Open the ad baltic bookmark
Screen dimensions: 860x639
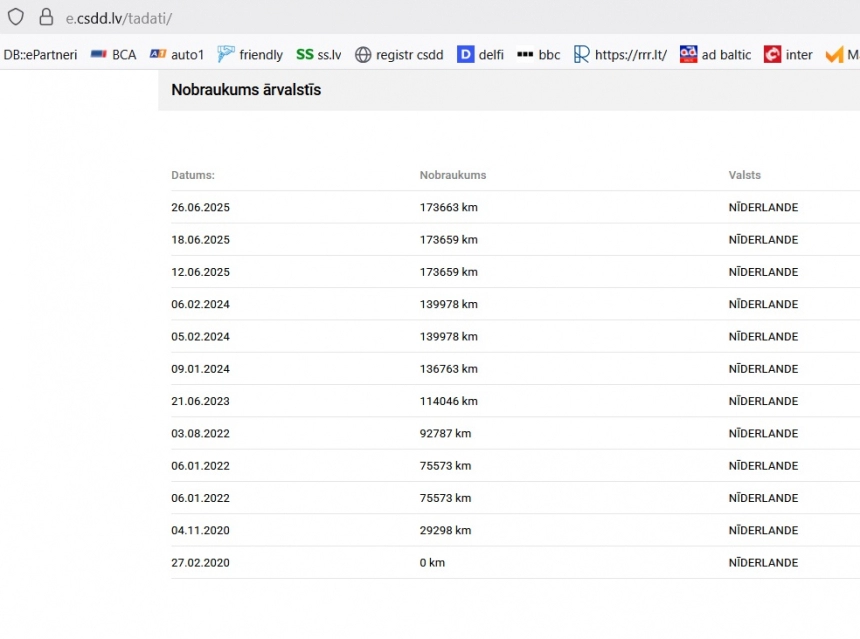pyautogui.click(x=715, y=55)
